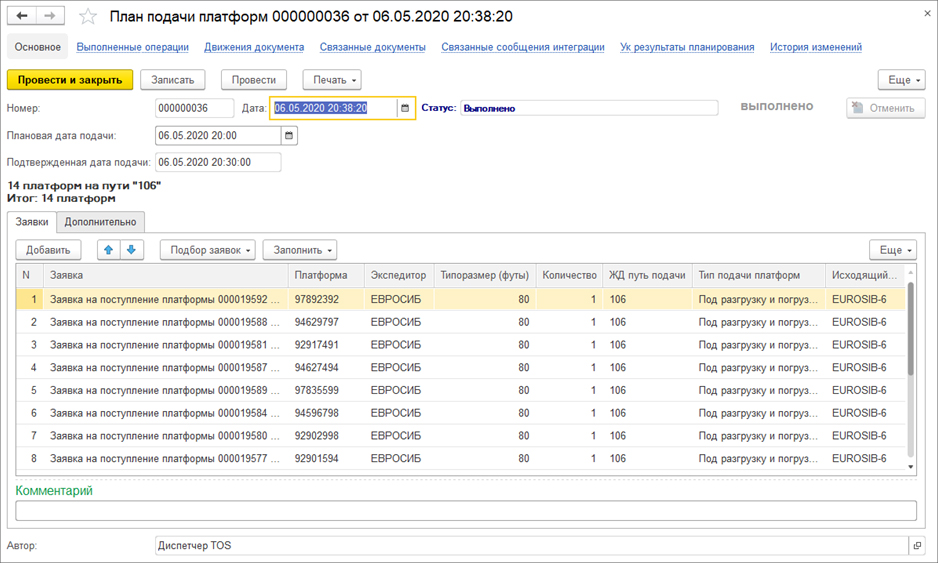
Task: Add document to favorites star
Action: pos(88,17)
